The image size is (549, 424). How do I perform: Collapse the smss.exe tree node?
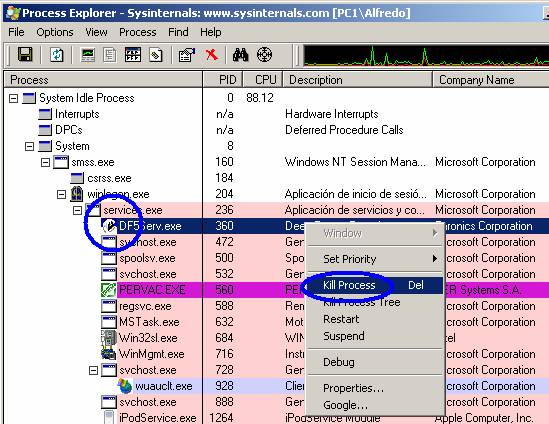click(x=46, y=162)
